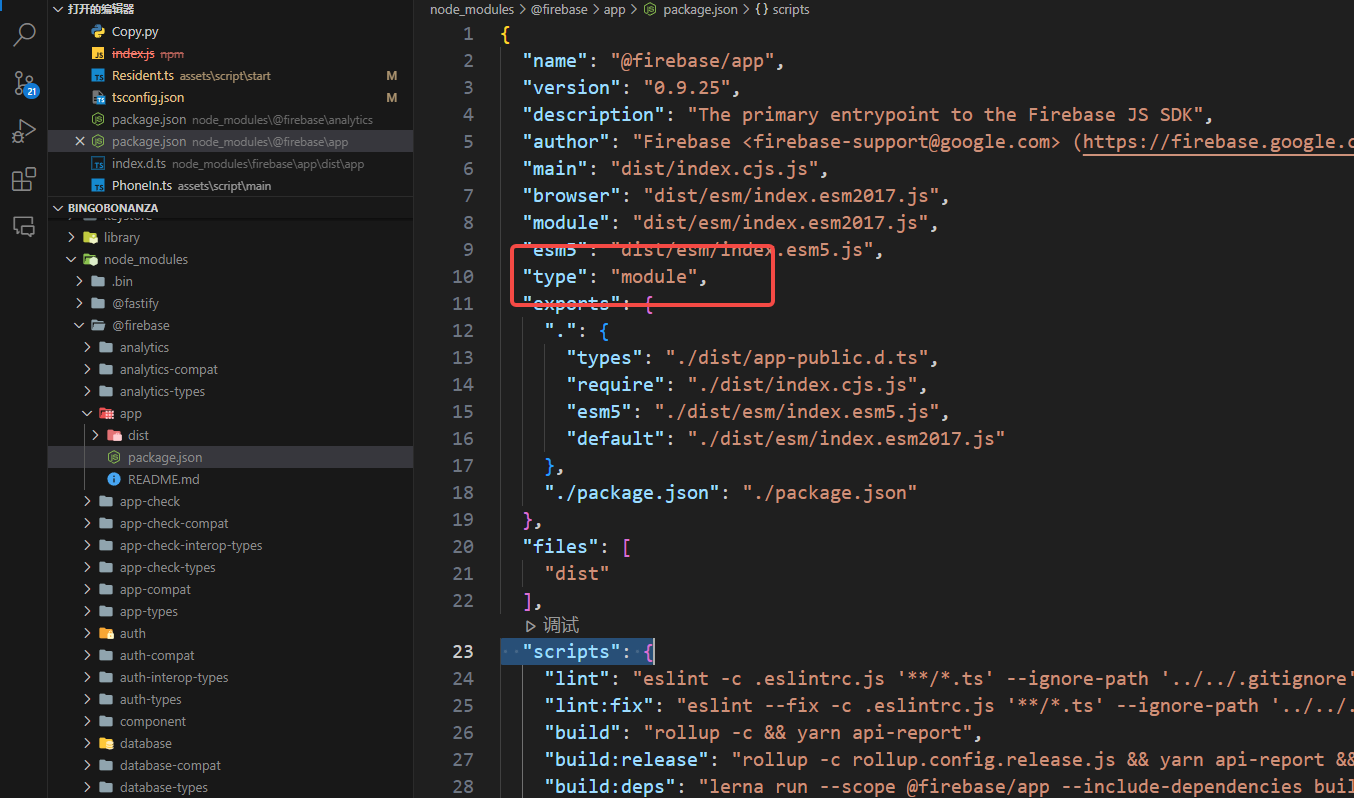Click the folder icon of app-check-types
Screen dimensions: 1354x798
click(106, 568)
